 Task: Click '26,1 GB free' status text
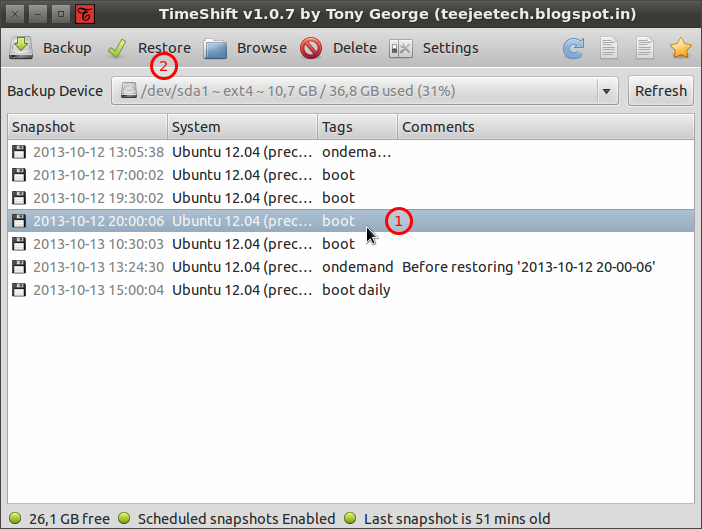(x=69, y=519)
